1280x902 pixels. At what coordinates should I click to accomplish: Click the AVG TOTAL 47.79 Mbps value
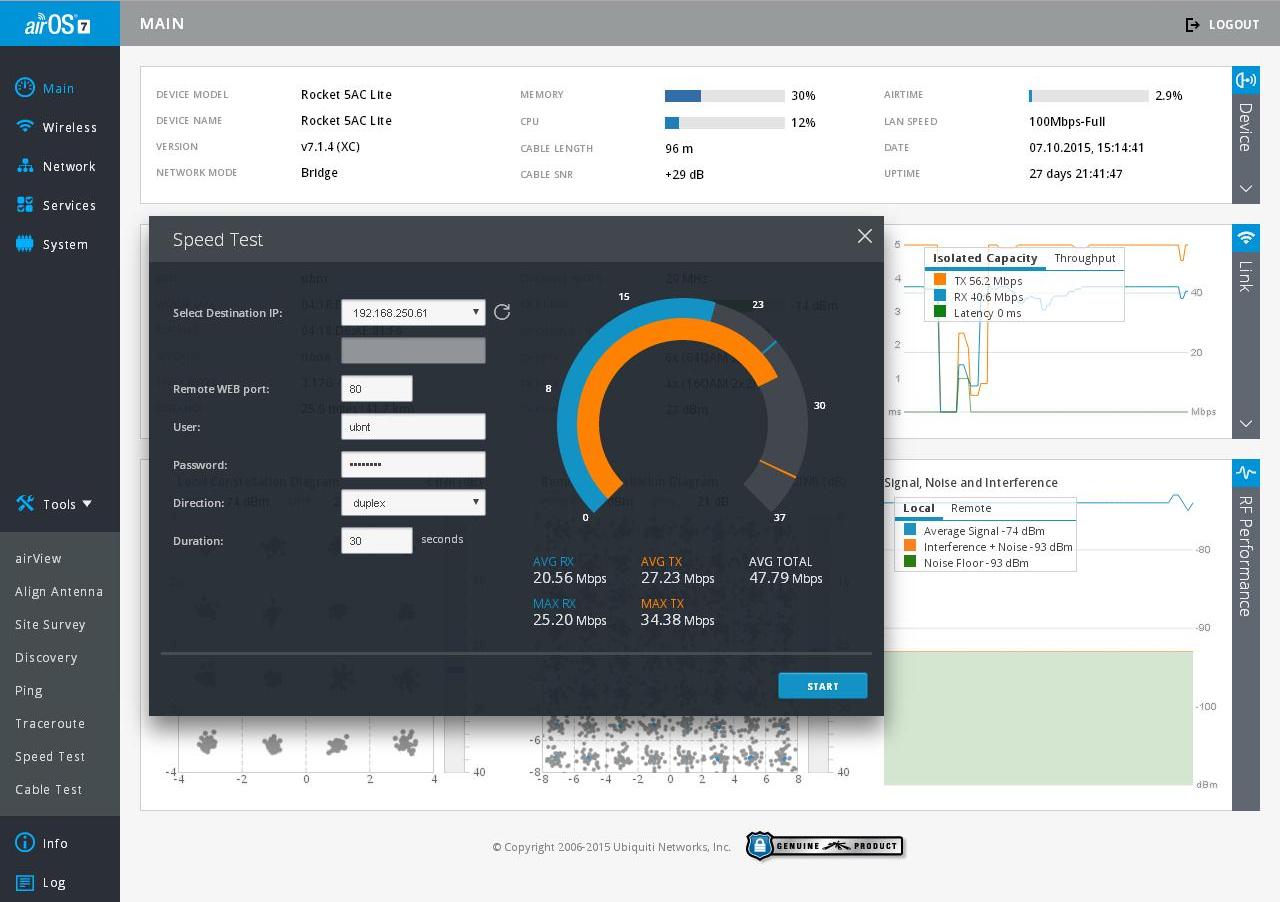click(786, 578)
